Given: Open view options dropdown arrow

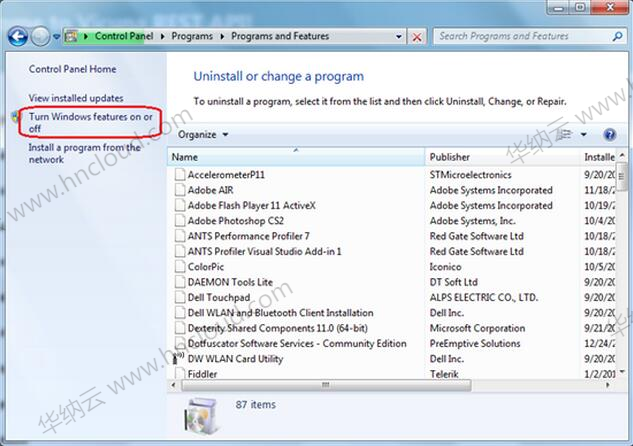Looking at the screenshot, I should (583, 134).
